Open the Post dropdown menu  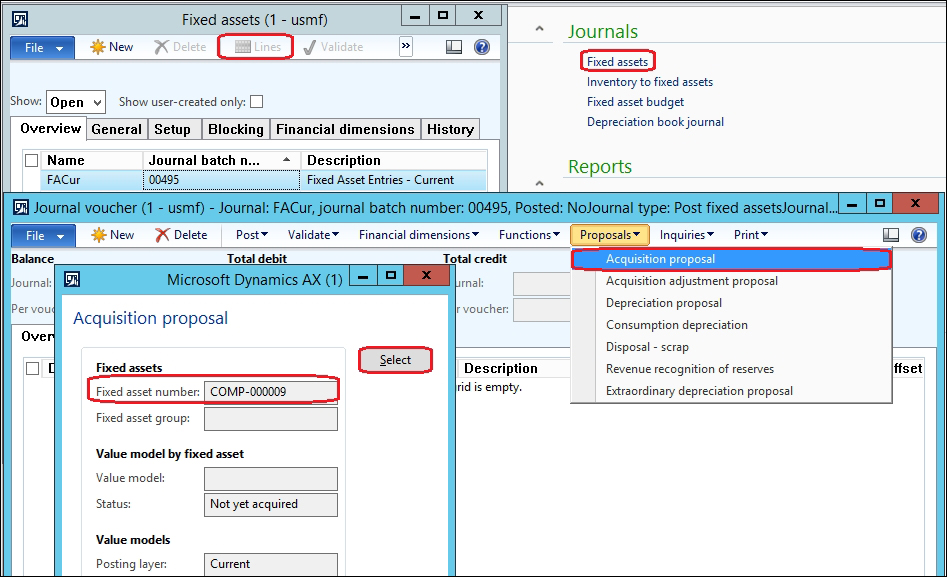pos(252,235)
